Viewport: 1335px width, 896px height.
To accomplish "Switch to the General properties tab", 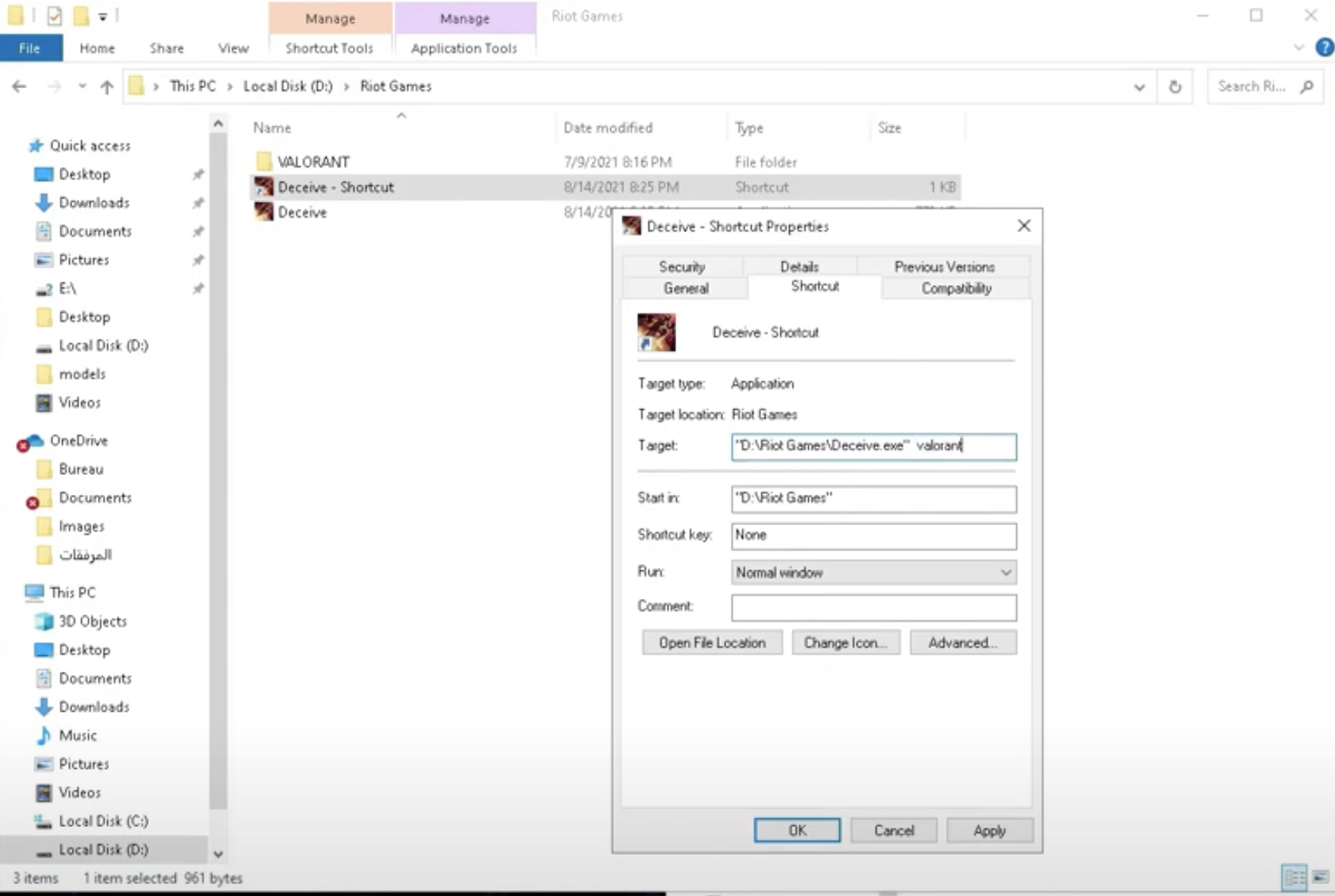I will 686,288.
